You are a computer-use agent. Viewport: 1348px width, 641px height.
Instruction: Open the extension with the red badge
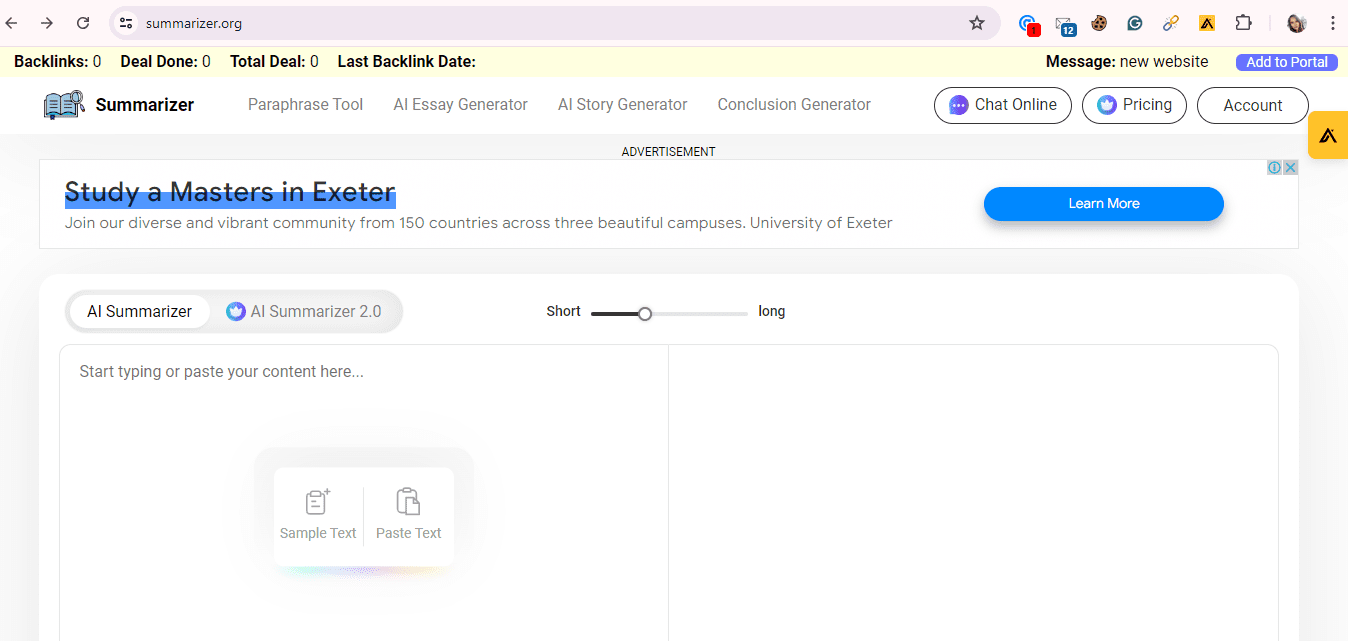[1028, 24]
